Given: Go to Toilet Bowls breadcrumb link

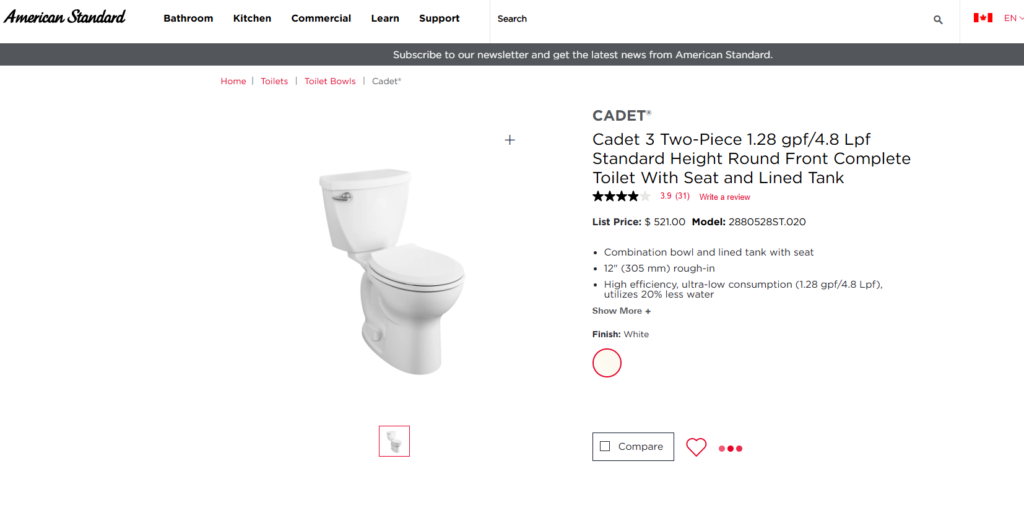Looking at the screenshot, I should pyautogui.click(x=330, y=81).
